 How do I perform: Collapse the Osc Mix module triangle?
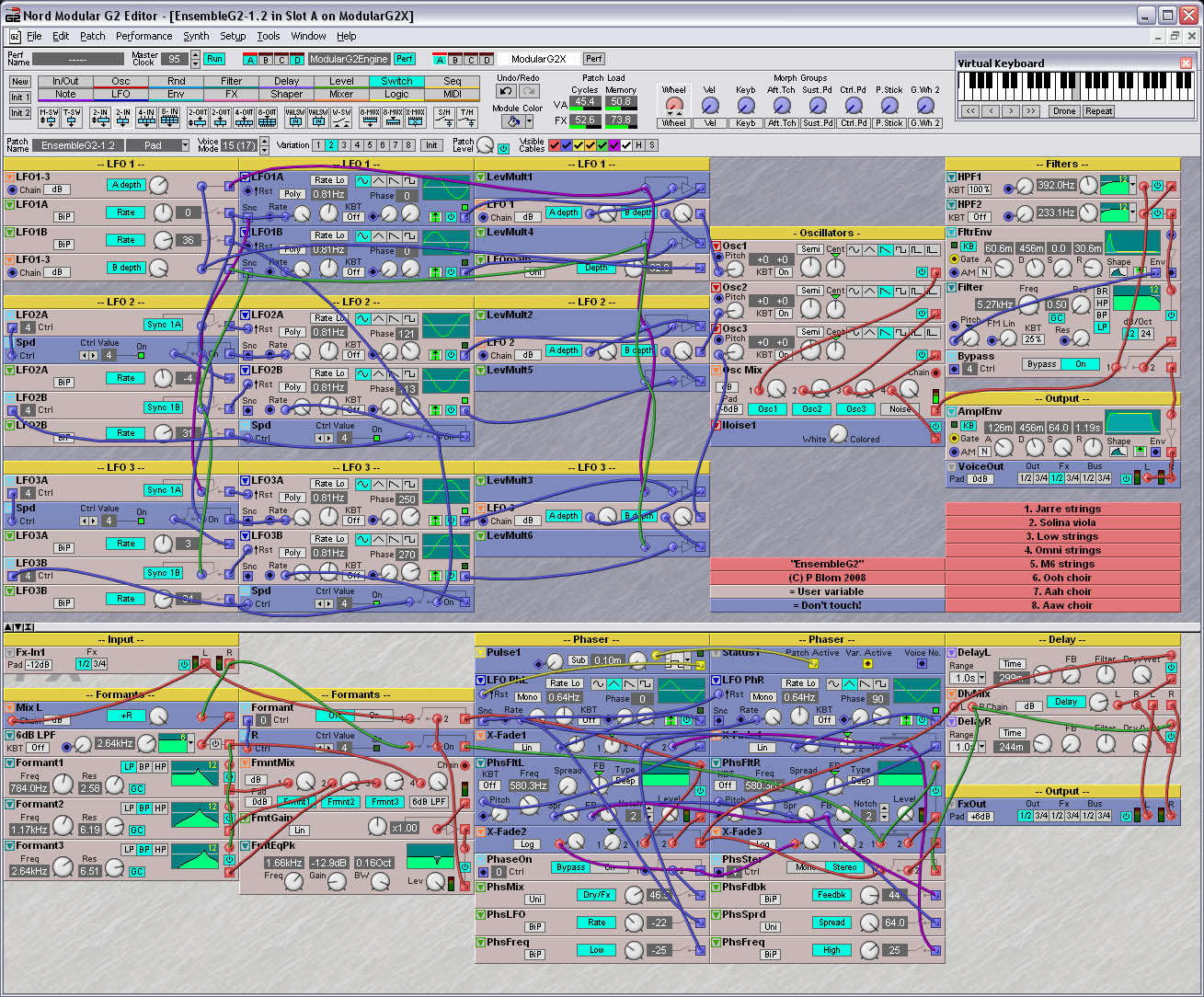tap(717, 370)
